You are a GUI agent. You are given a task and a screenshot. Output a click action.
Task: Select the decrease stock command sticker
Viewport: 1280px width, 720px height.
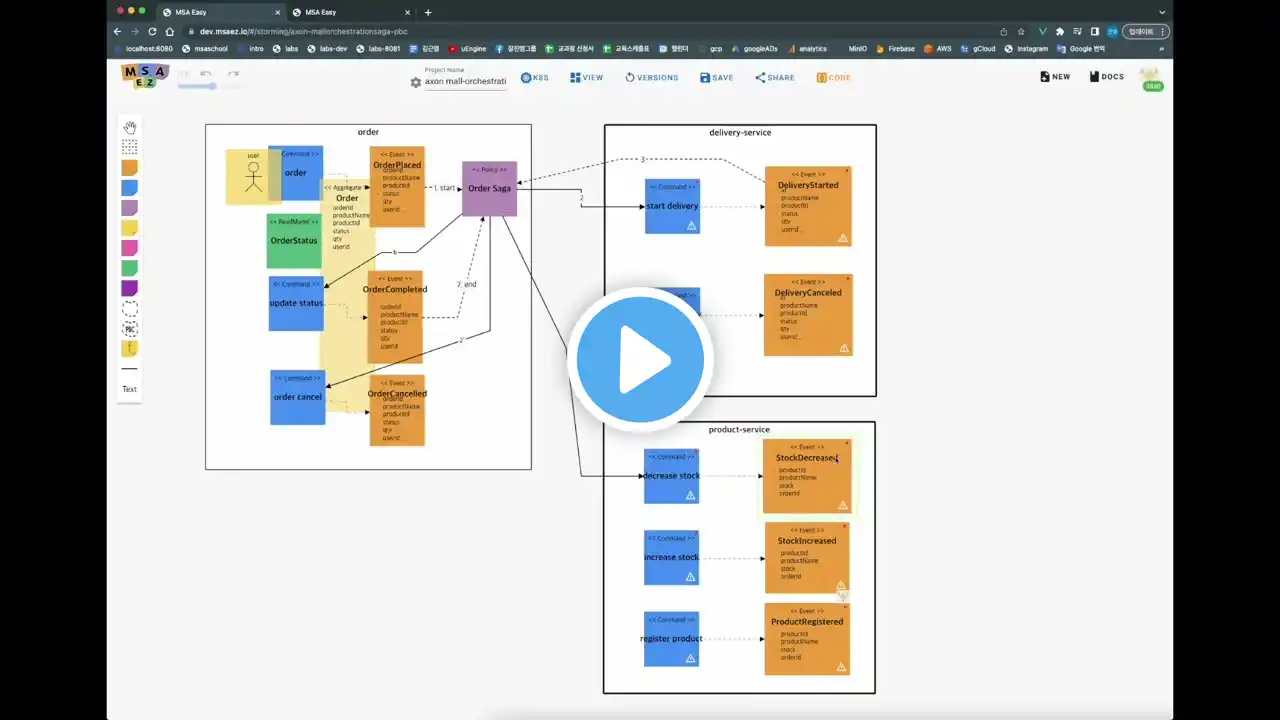point(671,476)
